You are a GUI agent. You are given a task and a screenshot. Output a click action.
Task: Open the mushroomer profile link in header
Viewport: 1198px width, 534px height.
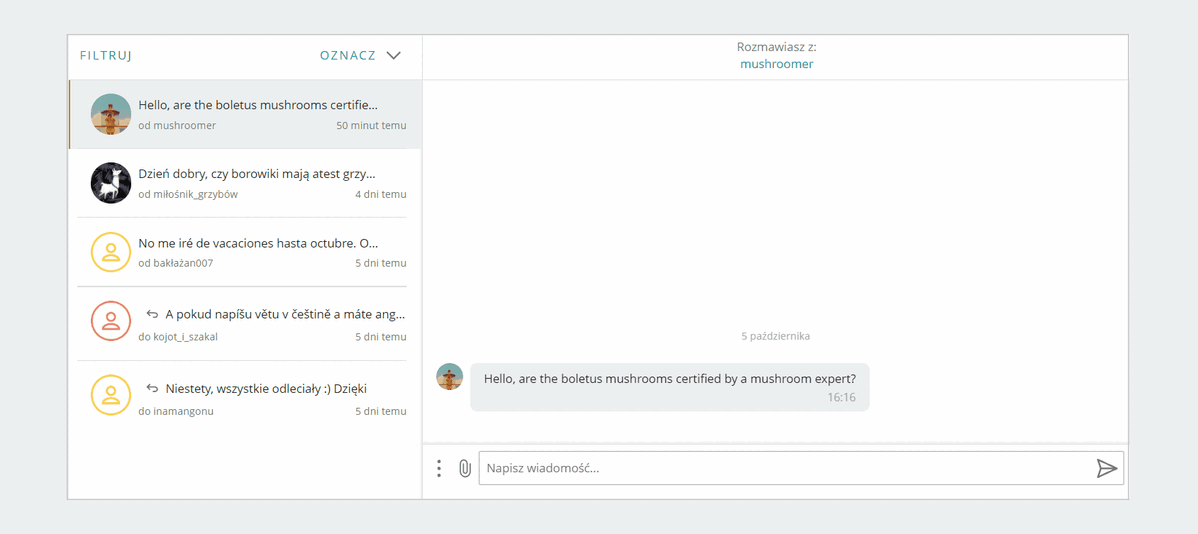coord(776,64)
